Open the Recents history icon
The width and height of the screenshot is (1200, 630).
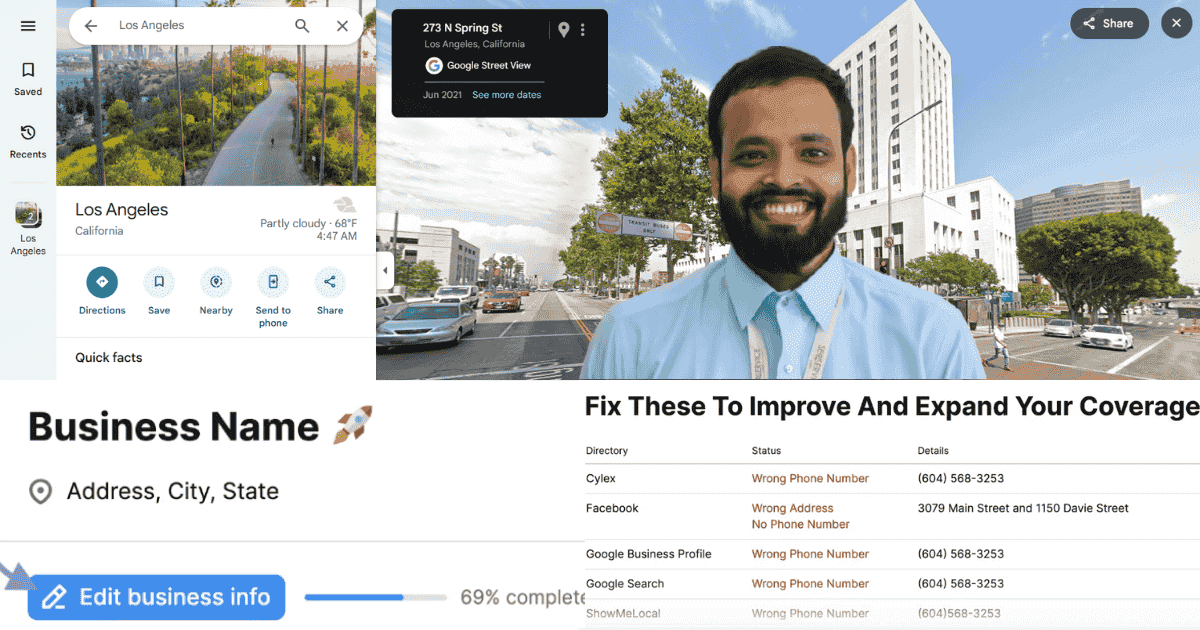tap(28, 133)
